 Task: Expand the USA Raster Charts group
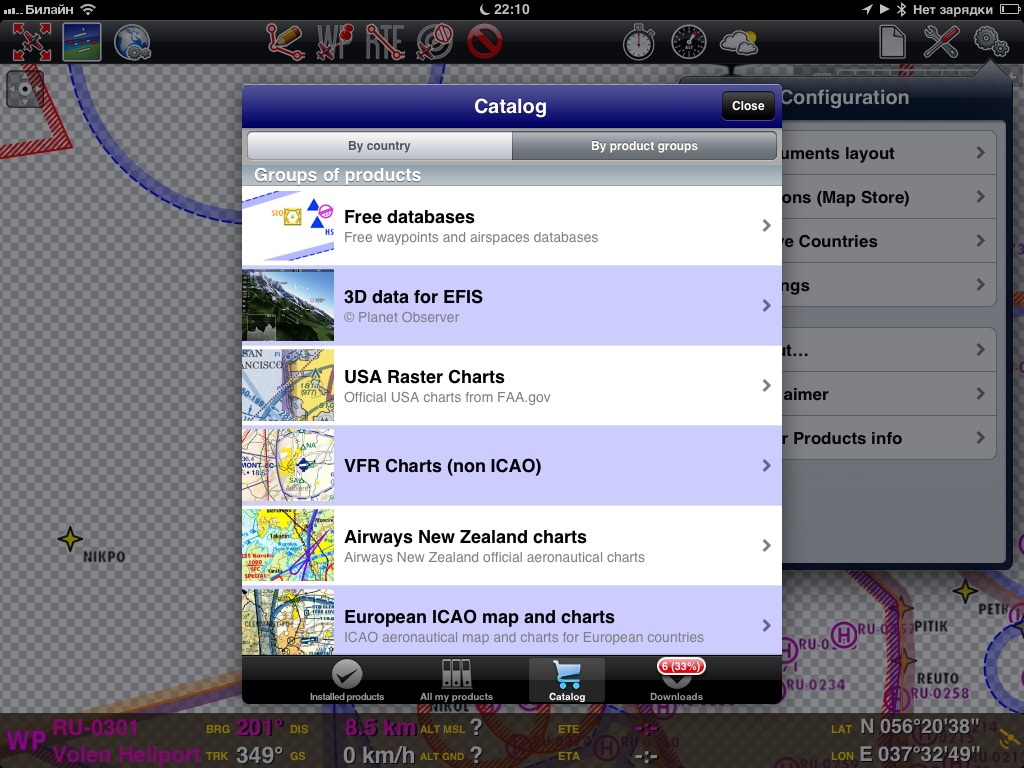click(511, 386)
